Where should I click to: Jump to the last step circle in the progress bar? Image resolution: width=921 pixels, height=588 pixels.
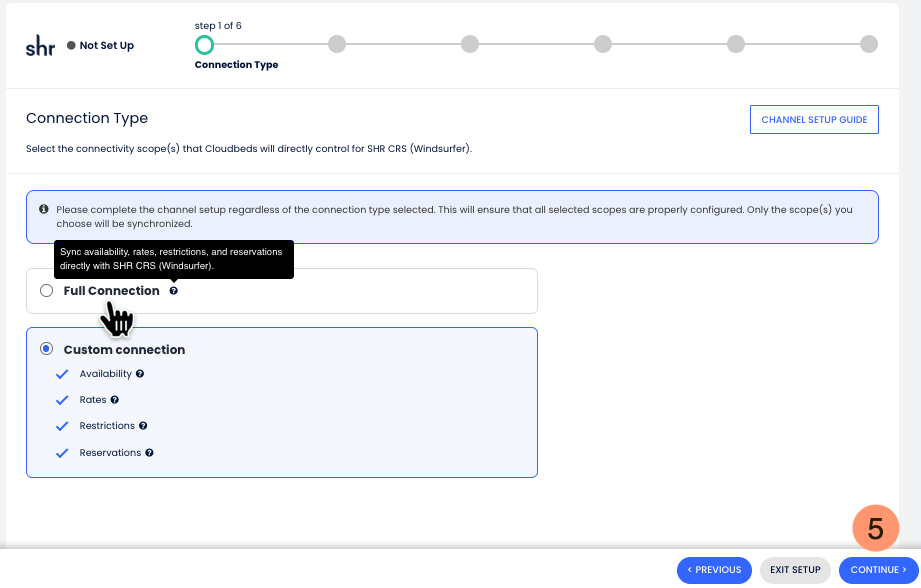pos(869,44)
